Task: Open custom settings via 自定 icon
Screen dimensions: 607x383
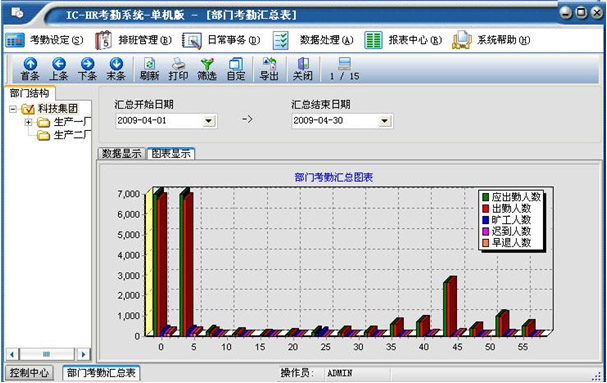Action: 236,69
